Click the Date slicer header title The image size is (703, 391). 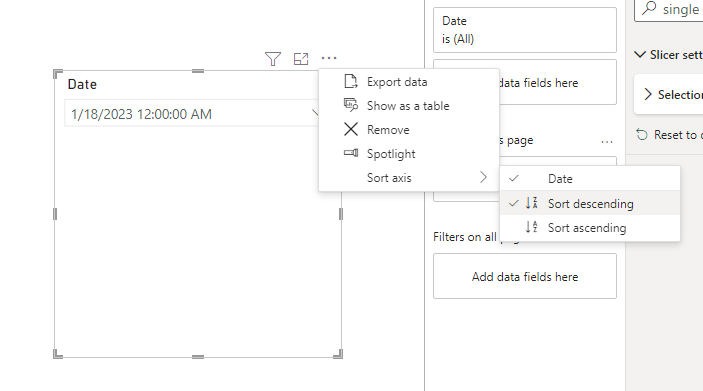82,84
